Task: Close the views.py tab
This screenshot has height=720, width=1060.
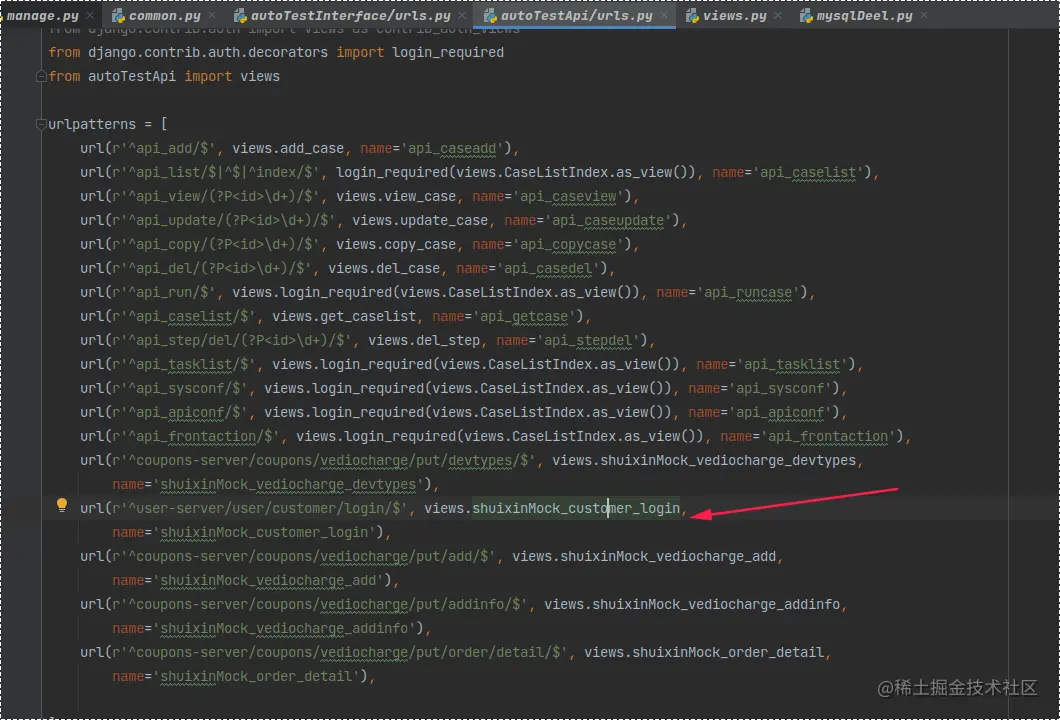Action: pyautogui.click(x=777, y=15)
